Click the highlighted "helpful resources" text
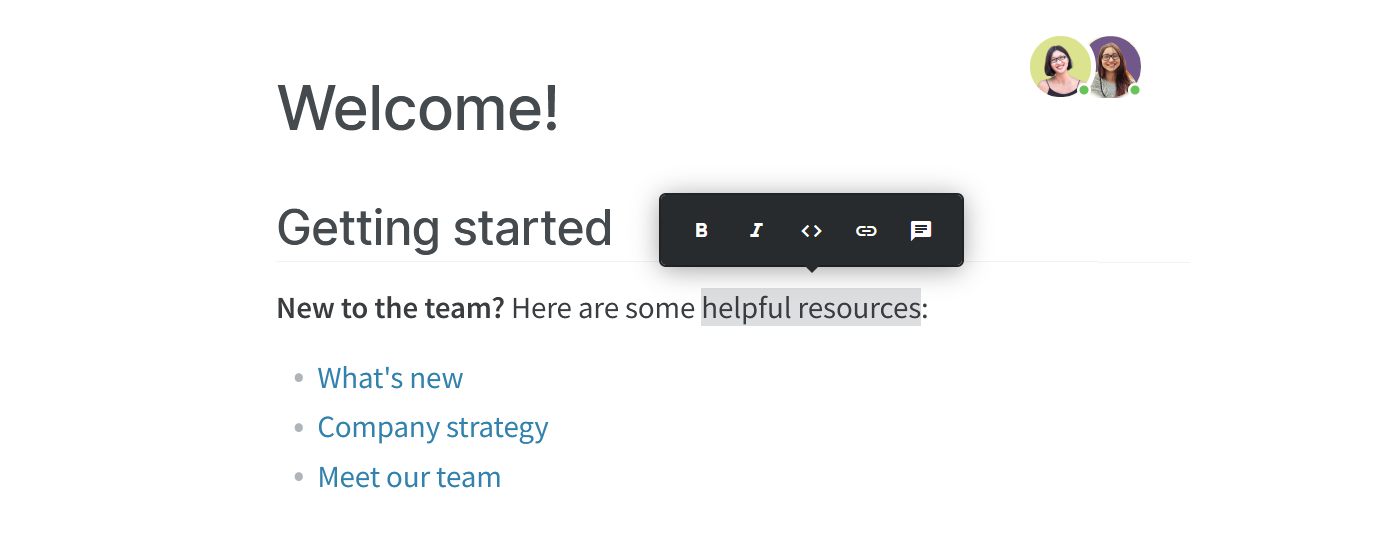This screenshot has width=1400, height=560. pyautogui.click(x=810, y=308)
